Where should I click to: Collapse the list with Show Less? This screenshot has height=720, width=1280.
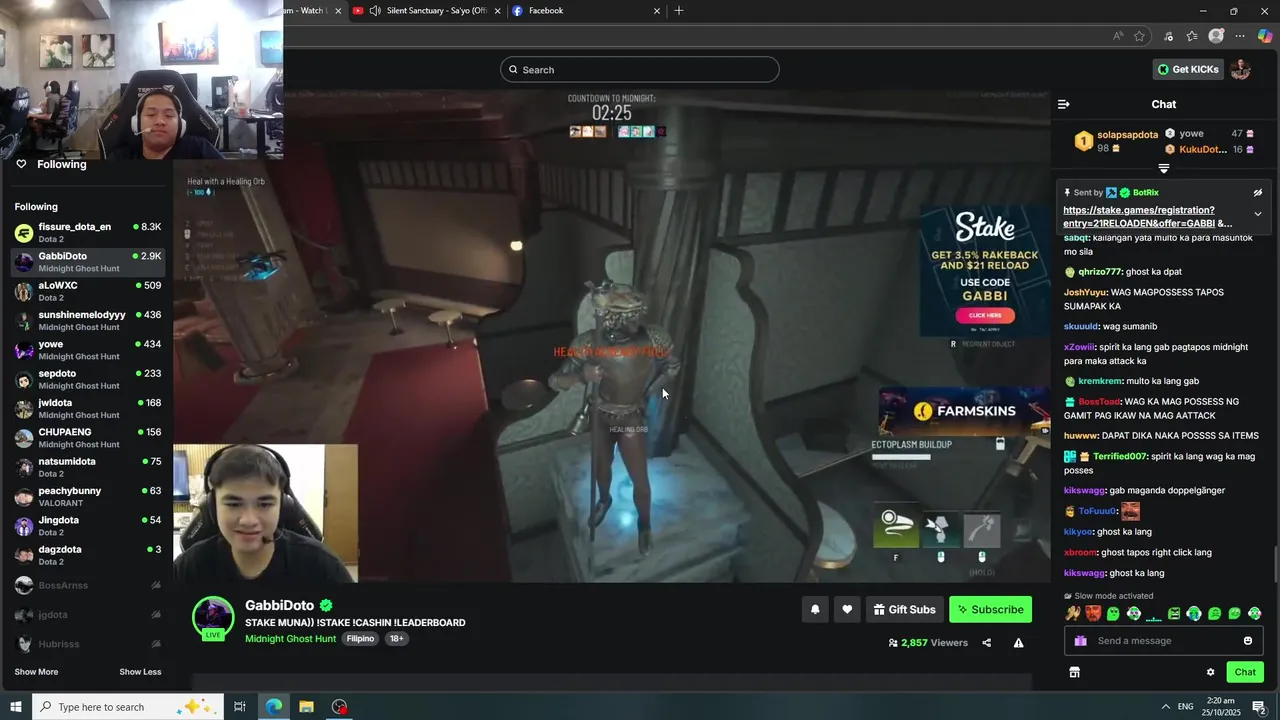pyautogui.click(x=140, y=672)
